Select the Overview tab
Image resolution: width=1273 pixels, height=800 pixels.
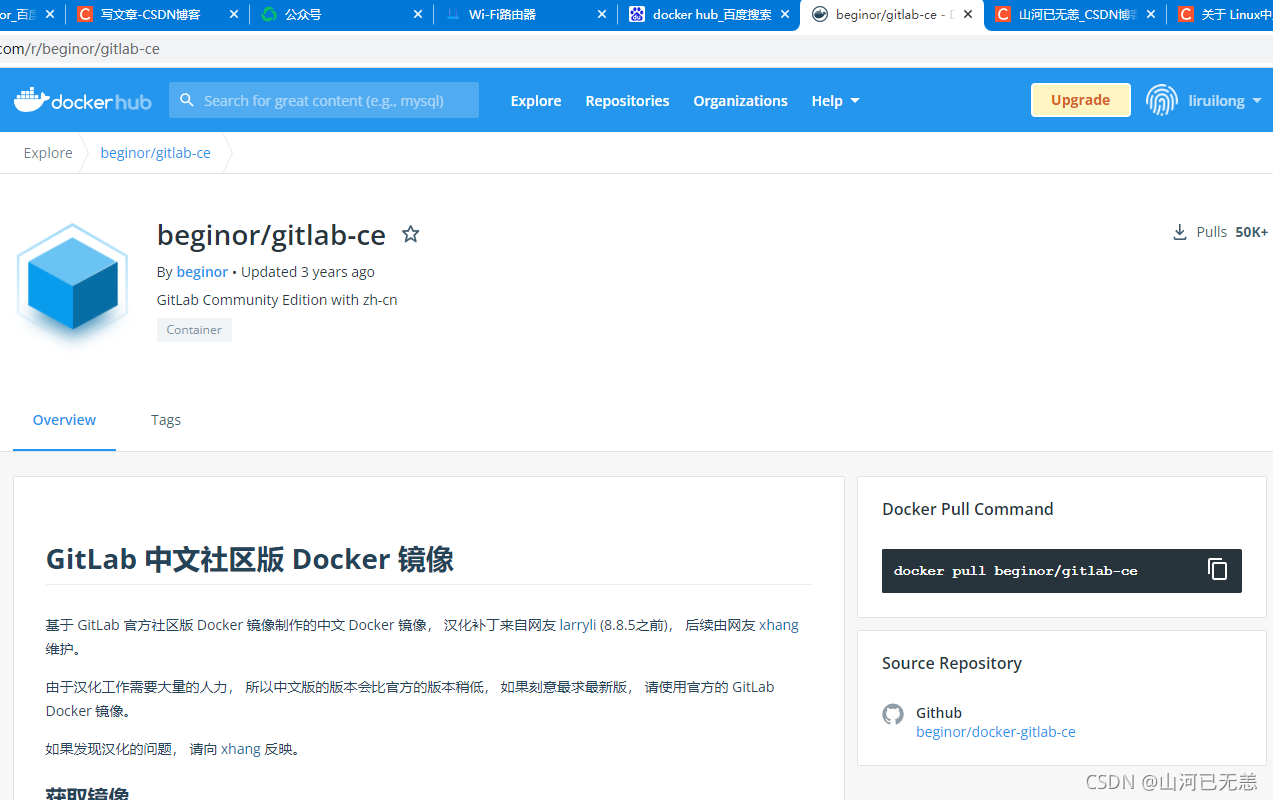tap(64, 420)
